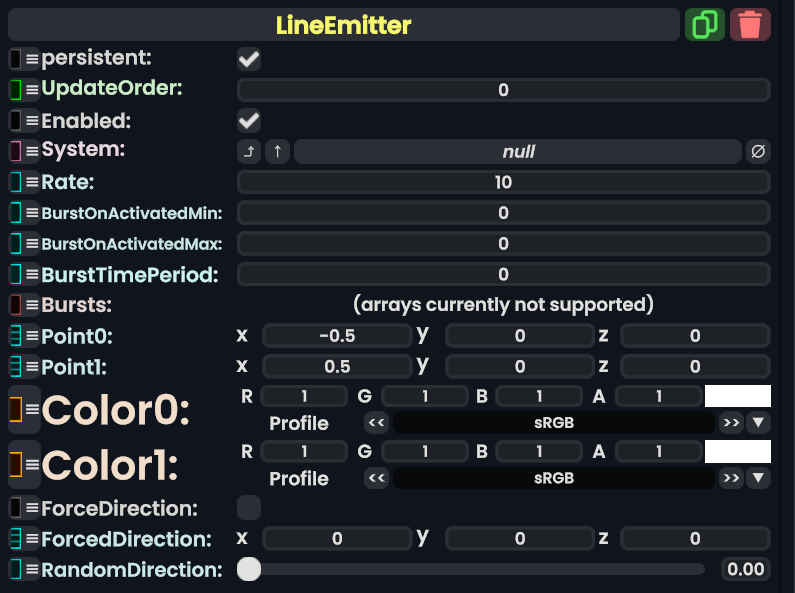Enable the ForceDirection checkbox

(249, 508)
